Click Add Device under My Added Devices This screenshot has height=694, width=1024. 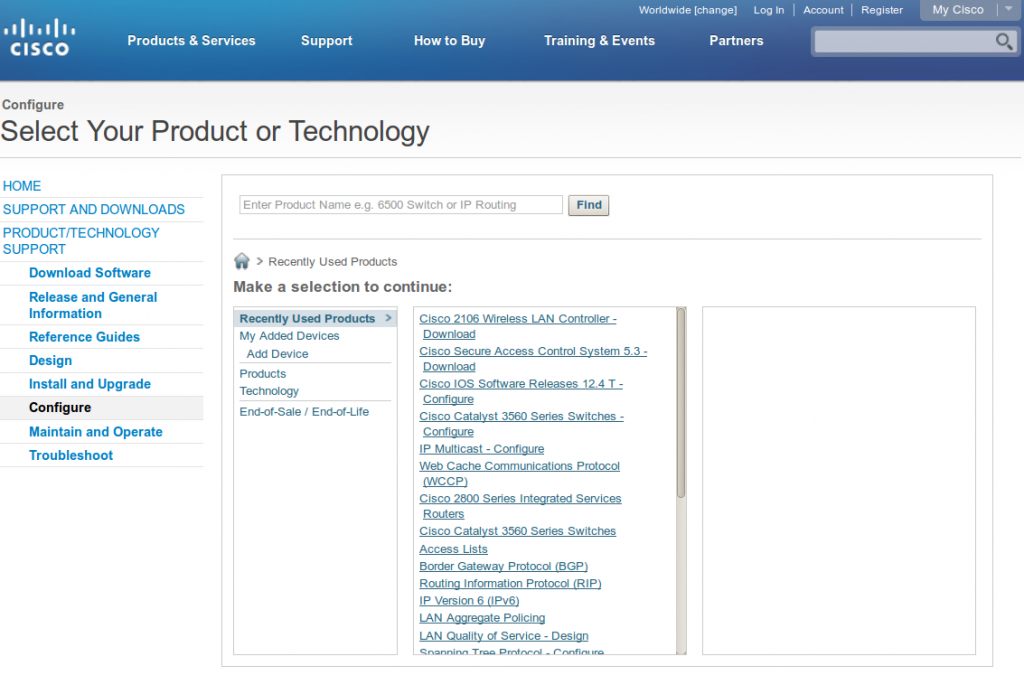tap(277, 353)
